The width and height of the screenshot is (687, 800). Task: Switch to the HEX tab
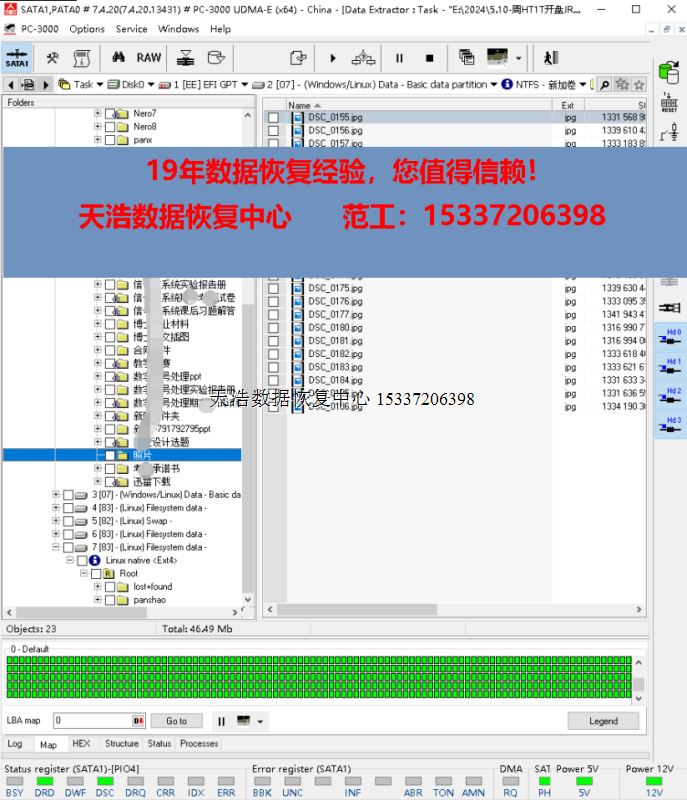[x=81, y=744]
